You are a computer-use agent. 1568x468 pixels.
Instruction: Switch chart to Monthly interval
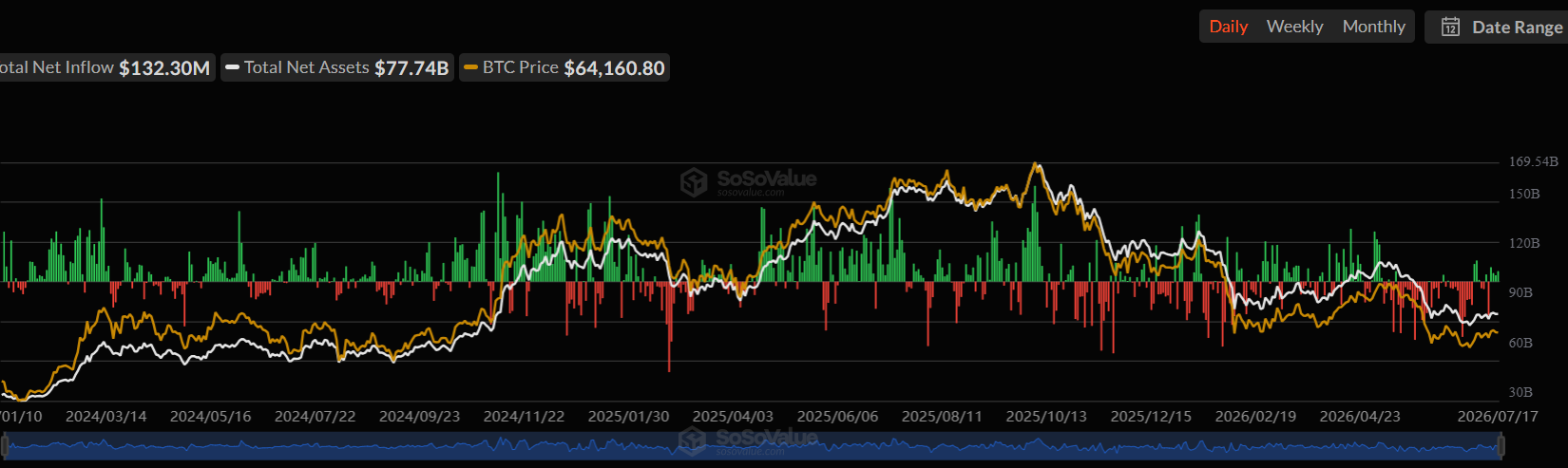[1373, 27]
